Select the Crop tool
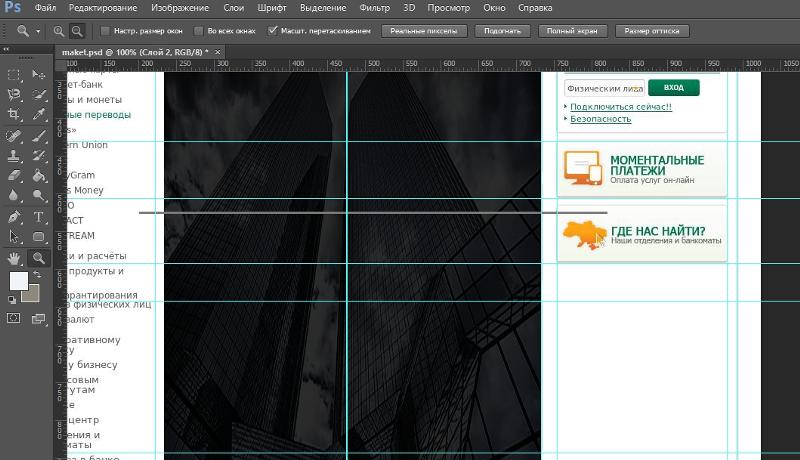The image size is (800, 460). [x=14, y=114]
